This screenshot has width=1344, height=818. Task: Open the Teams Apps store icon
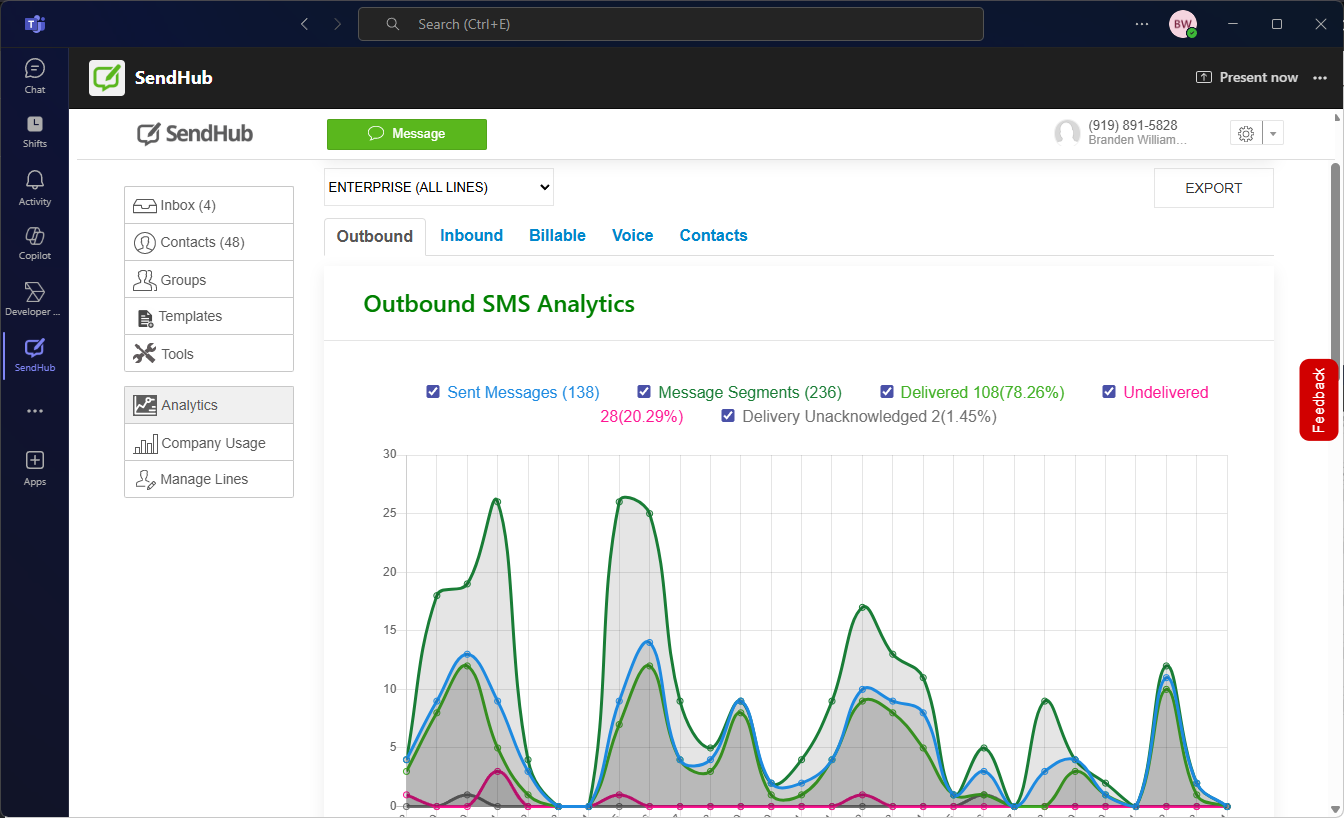[x=35, y=467]
